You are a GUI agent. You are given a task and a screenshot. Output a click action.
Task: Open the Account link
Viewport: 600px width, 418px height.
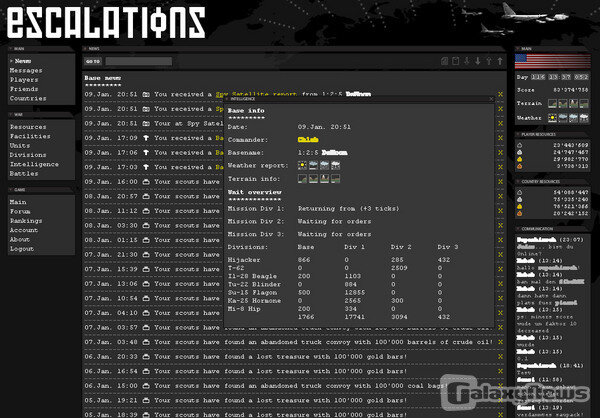(24, 230)
